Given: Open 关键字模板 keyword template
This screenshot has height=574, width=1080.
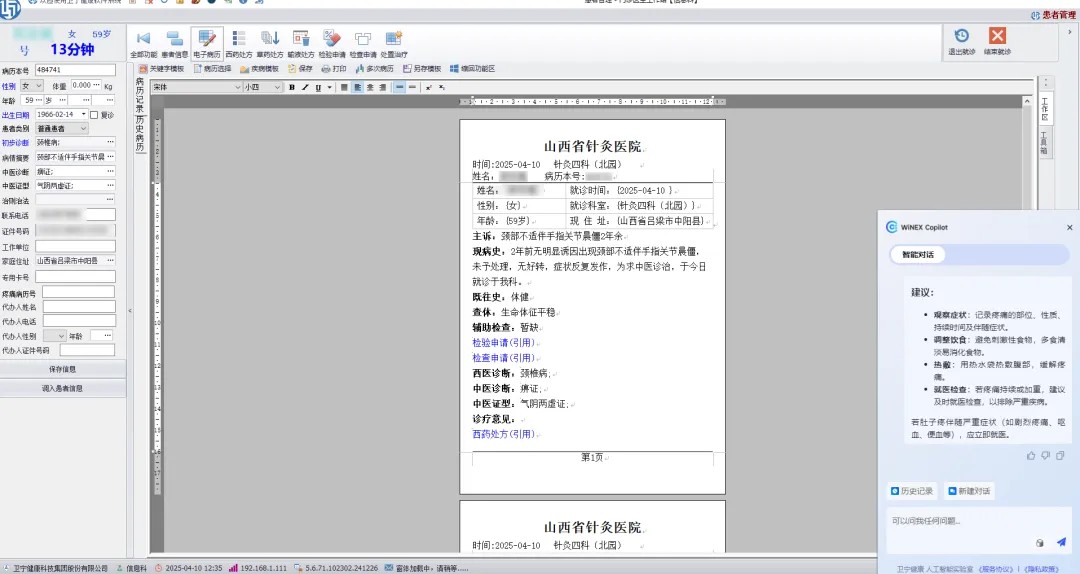Looking at the screenshot, I should click(x=162, y=69).
